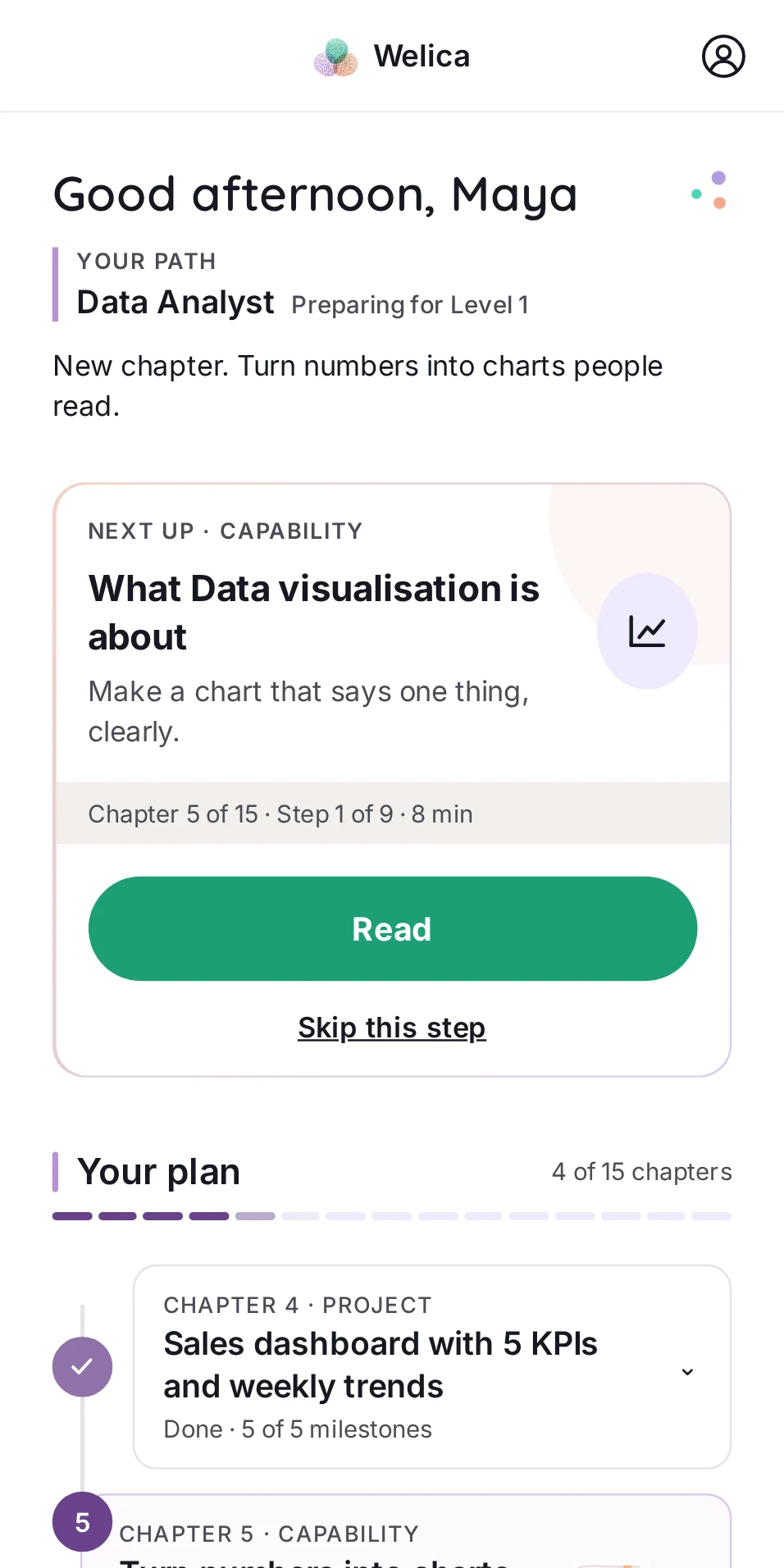This screenshot has height=1568, width=784.
Task: Click the line chart icon
Action: coord(647,631)
